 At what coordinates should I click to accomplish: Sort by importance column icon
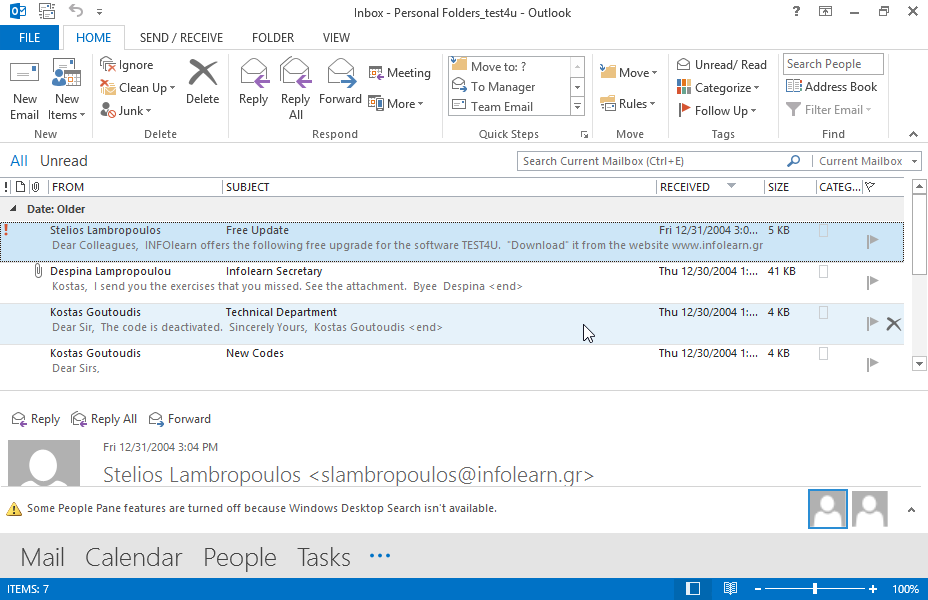click(x=6, y=187)
